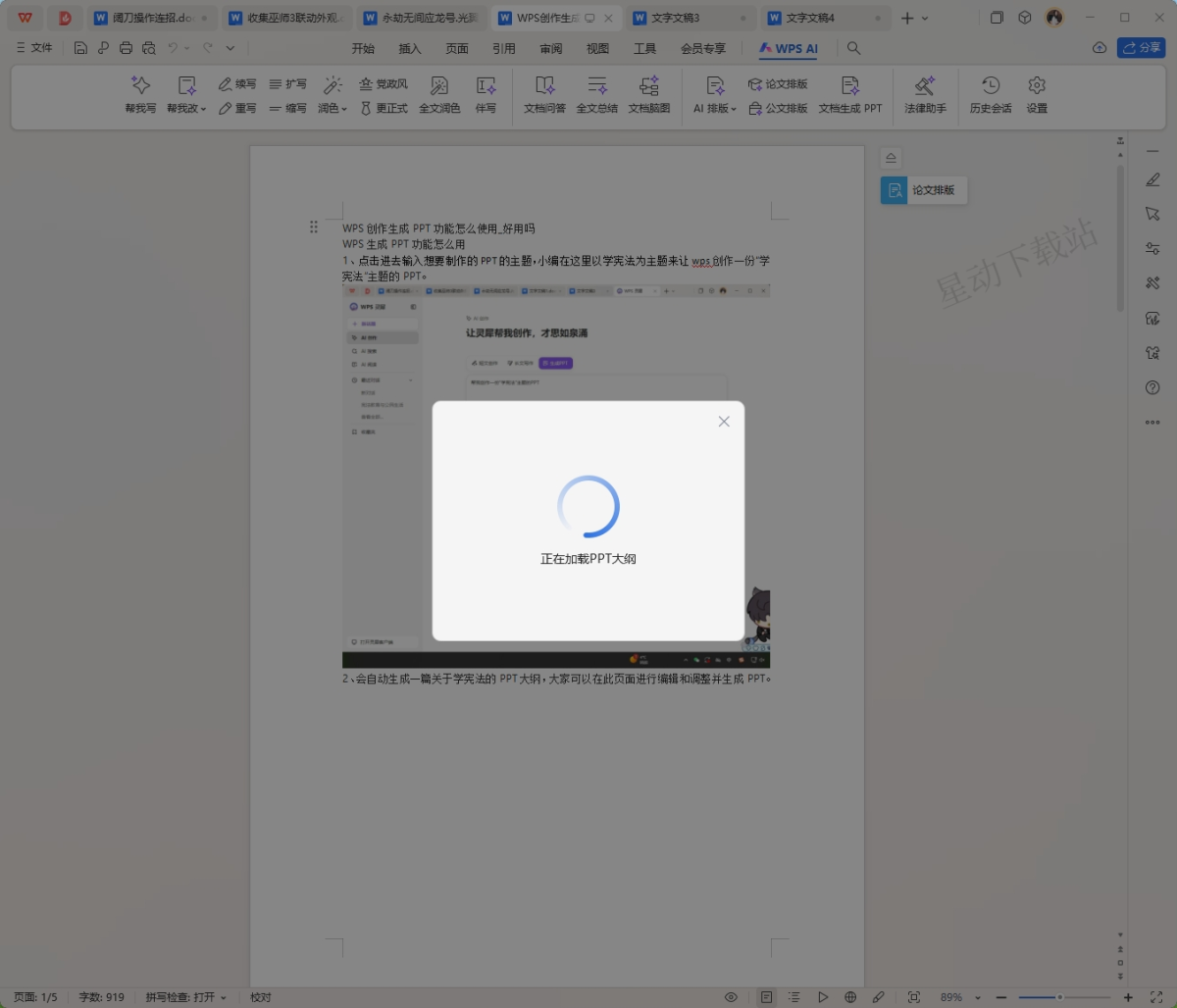Open the 拼写检查 dropdown in status bar

point(186,997)
